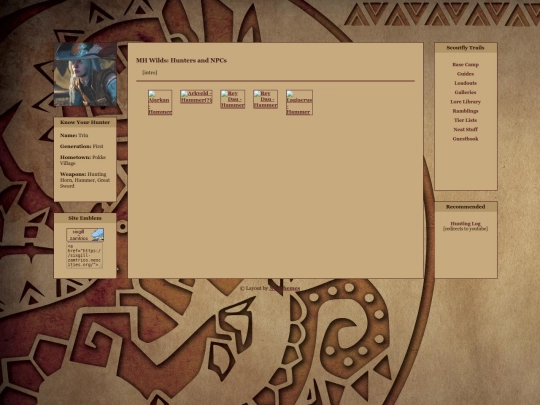Open the Lagiacrus - Hammer image link
This screenshot has height=405, width=540.
[x=299, y=103]
